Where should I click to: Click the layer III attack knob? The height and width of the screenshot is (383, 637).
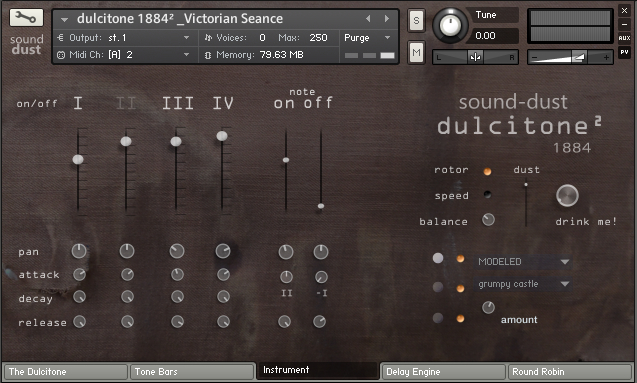pos(177,275)
